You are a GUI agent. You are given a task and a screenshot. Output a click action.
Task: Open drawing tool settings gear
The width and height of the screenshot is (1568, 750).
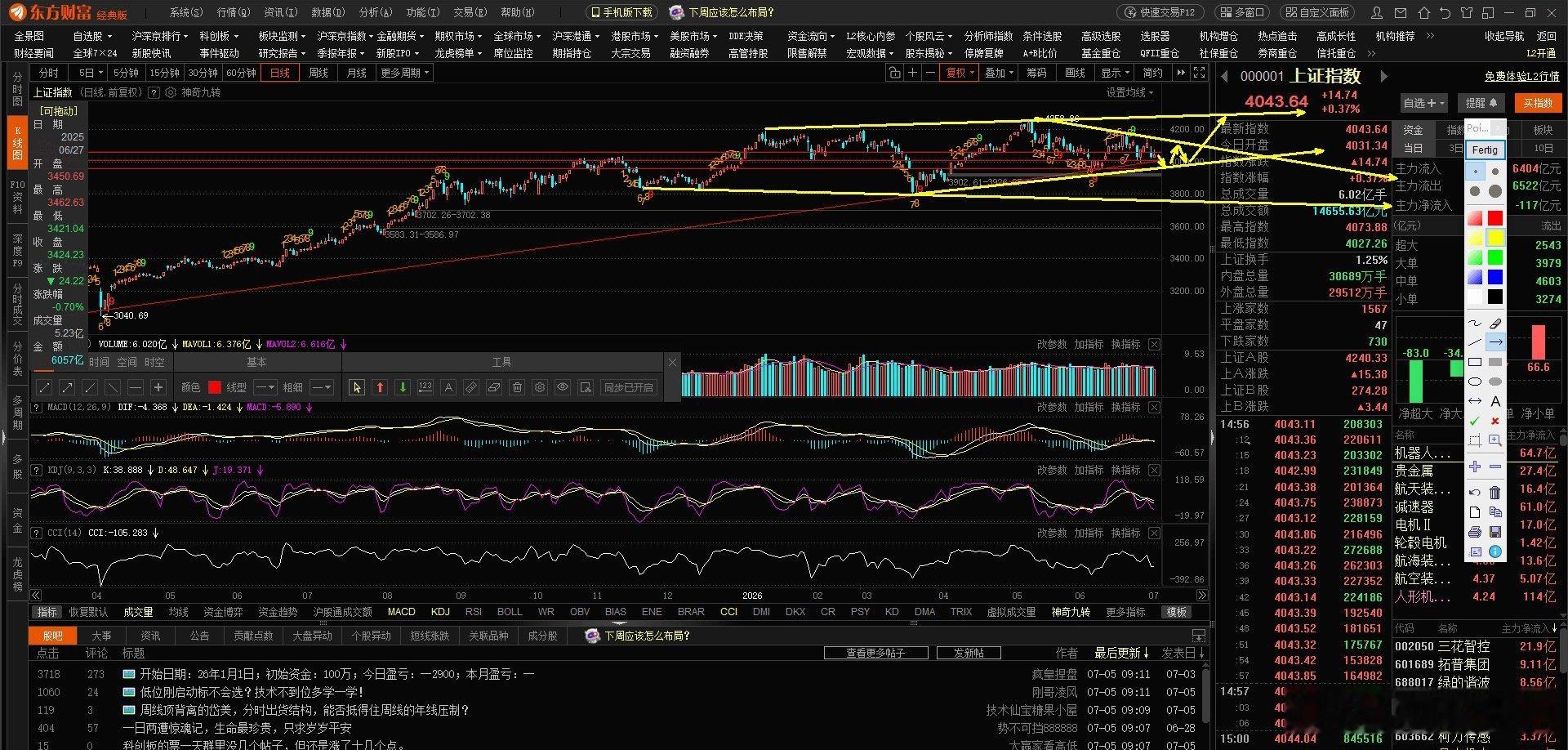coord(540,387)
